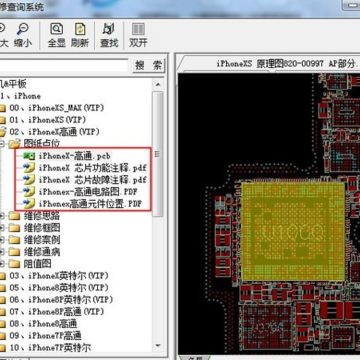Click the open folder icon beside 图纸点位
The width and height of the screenshot is (360, 360).
tap(14, 144)
